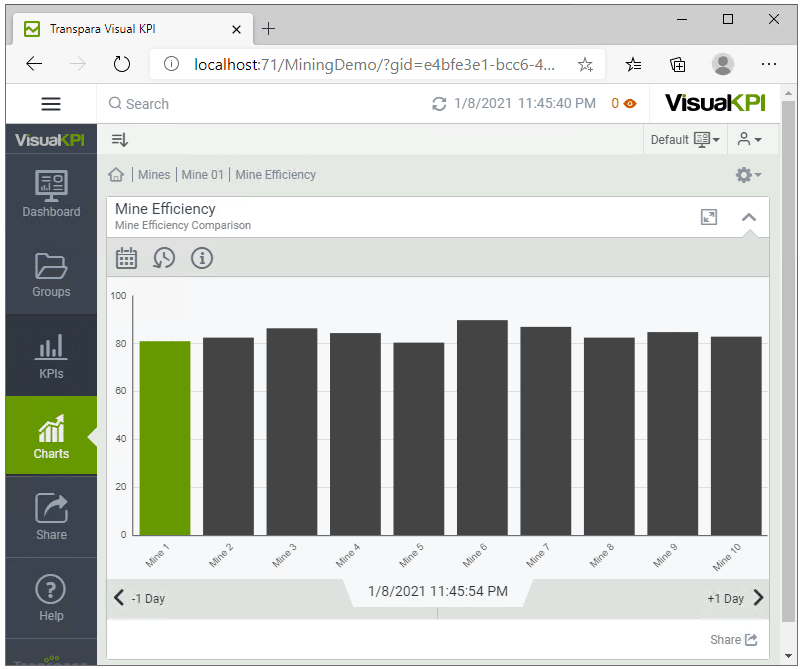Click the Mine 01 breadcrumb link
The height and width of the screenshot is (669, 802).
pos(202,175)
